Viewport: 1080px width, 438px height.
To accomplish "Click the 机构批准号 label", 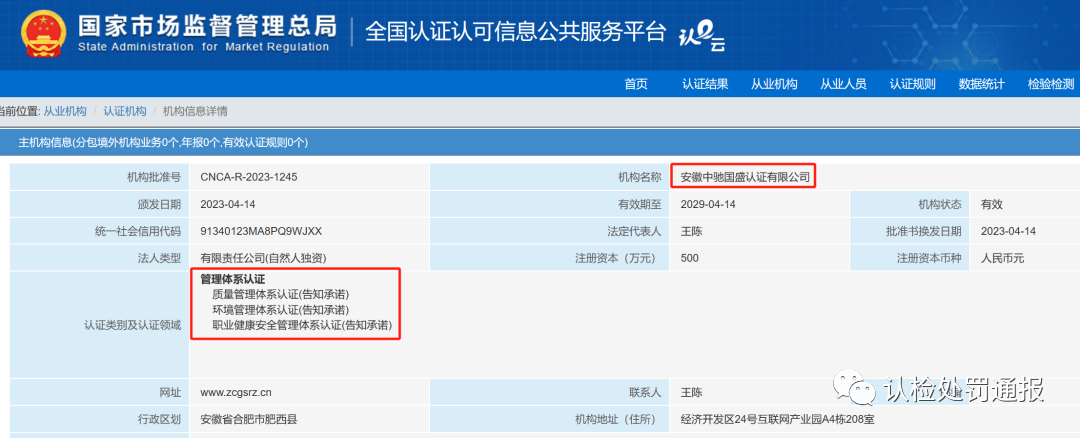I will tap(154, 177).
